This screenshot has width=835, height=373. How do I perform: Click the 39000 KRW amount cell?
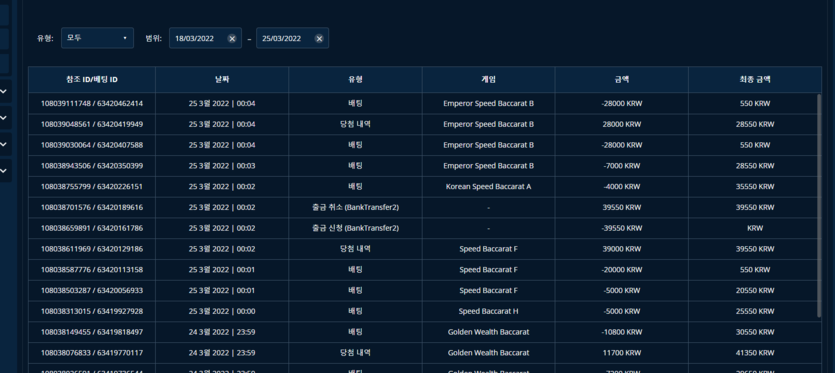(x=621, y=249)
